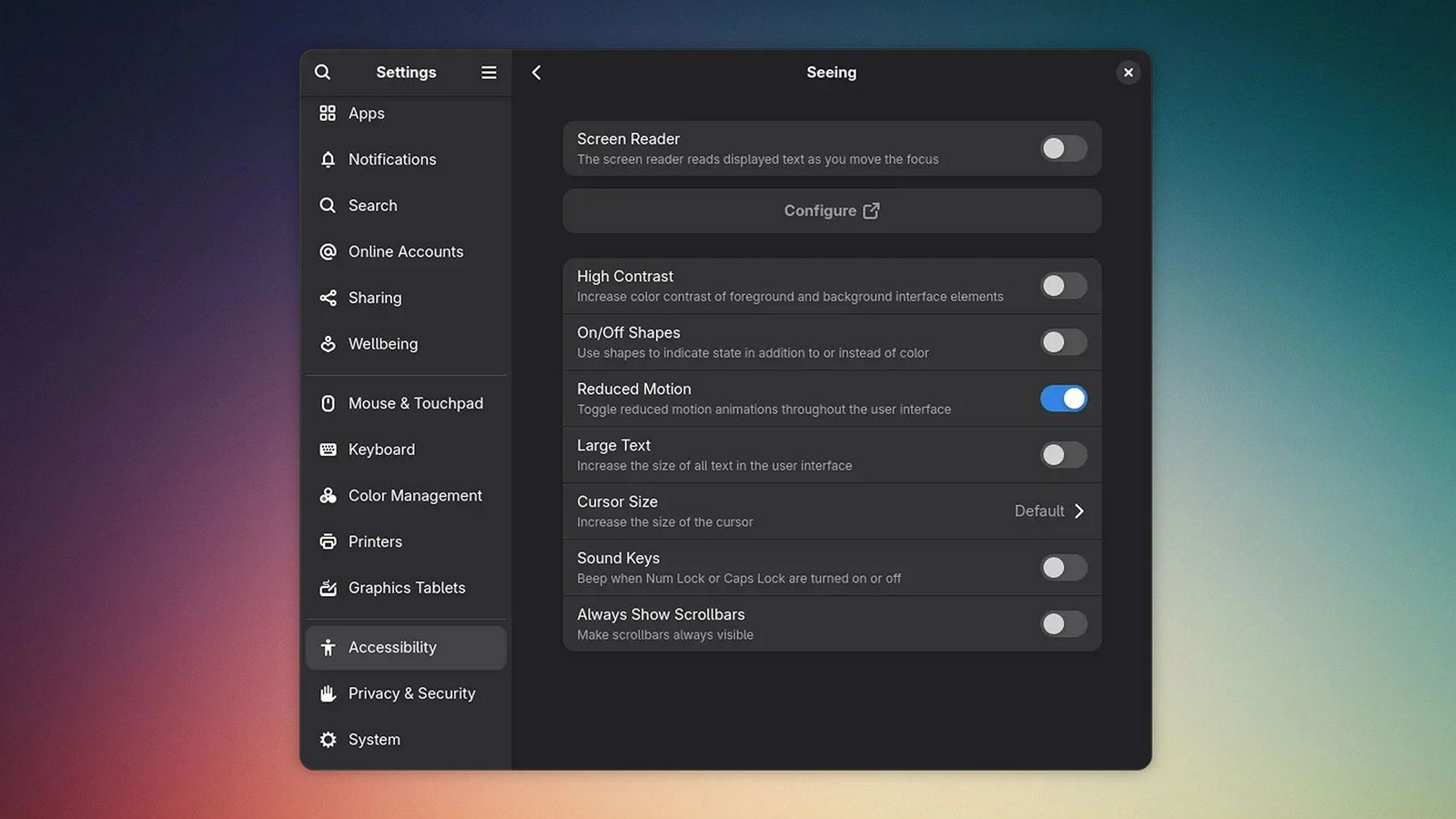Enable the High Contrast switch
Screen dimensions: 1456x819
pos(1063,286)
